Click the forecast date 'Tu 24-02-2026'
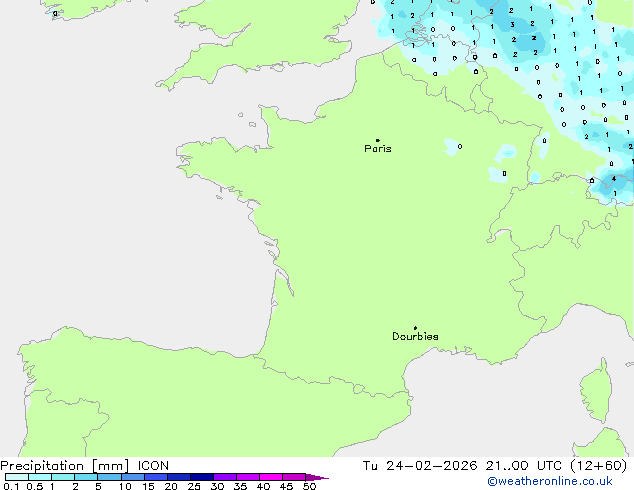 click(420, 466)
